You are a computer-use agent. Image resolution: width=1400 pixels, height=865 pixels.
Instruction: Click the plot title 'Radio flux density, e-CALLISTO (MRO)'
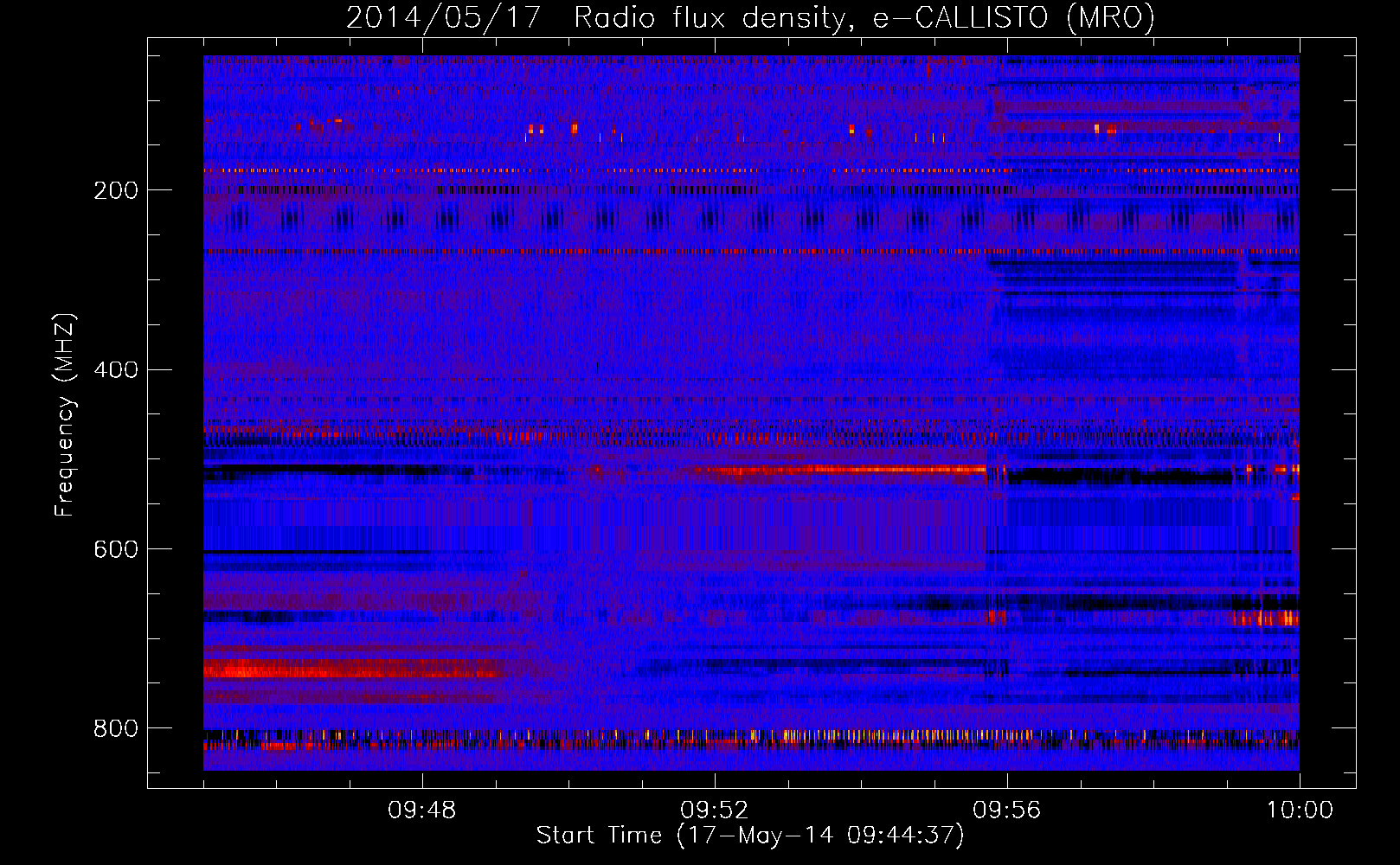coord(864,18)
